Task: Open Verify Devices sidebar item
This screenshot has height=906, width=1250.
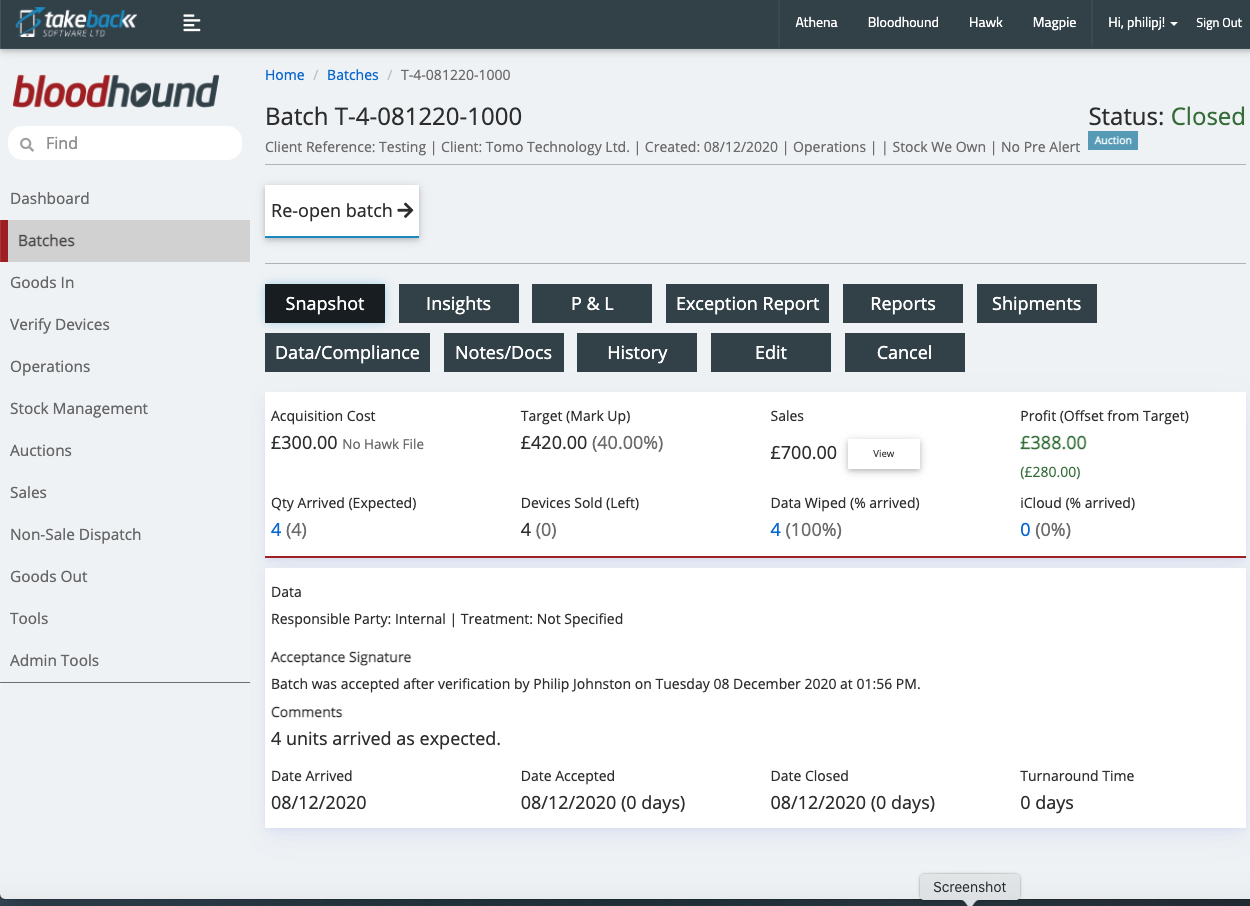Action: coord(125,324)
